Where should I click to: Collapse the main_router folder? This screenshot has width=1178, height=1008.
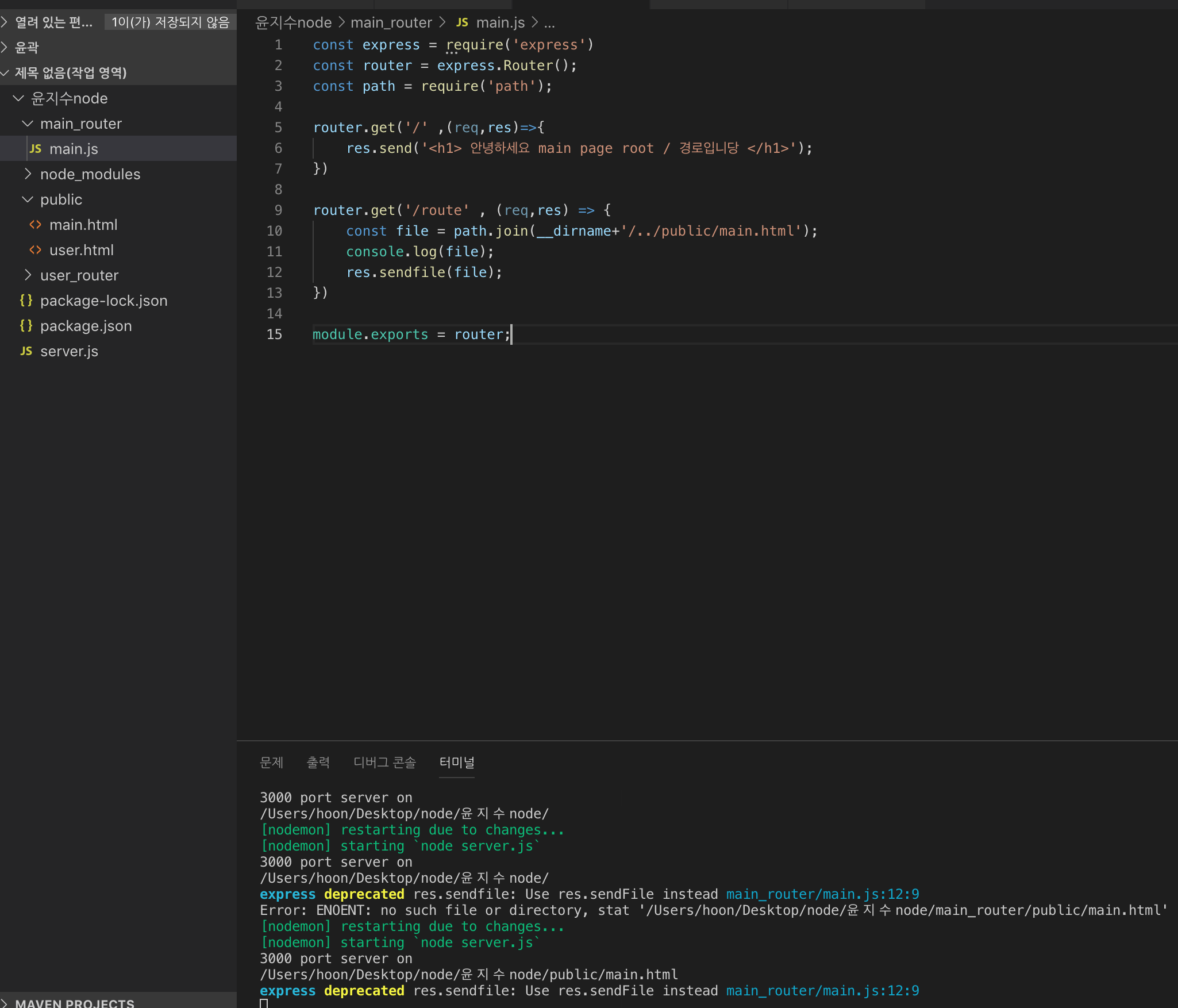pos(28,124)
